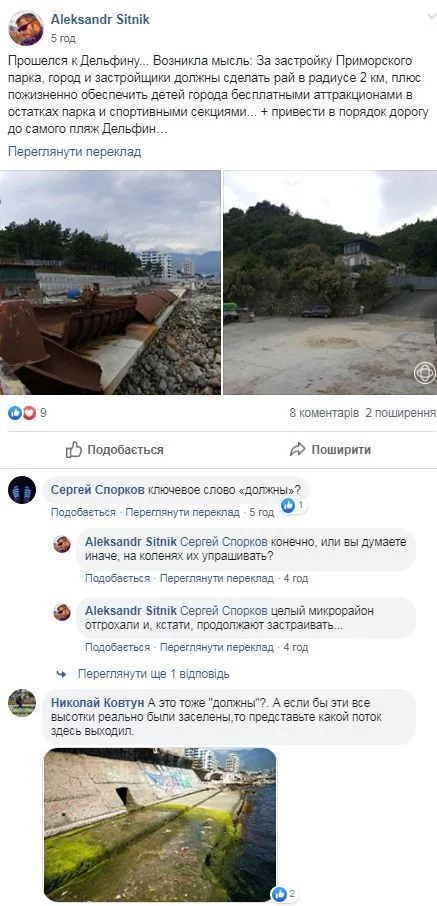Viewport: 437px width, 906px height.
Task: Open the rusty barge photo on left
Action: [x=110, y=282]
